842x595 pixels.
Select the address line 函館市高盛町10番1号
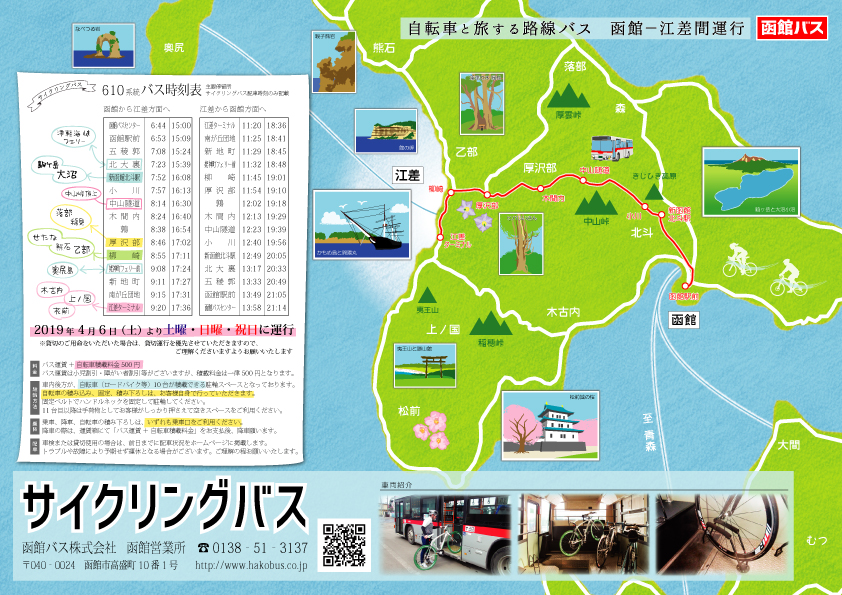(x=130, y=565)
